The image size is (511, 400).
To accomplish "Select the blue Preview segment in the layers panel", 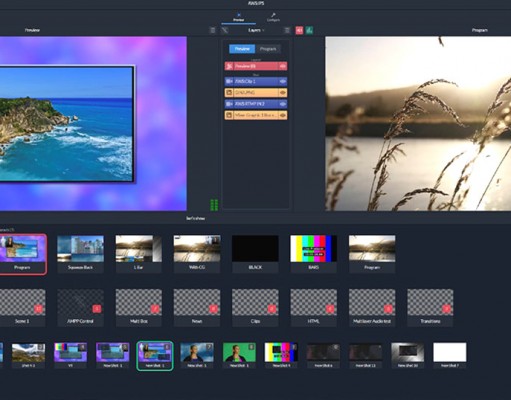I will 242,49.
